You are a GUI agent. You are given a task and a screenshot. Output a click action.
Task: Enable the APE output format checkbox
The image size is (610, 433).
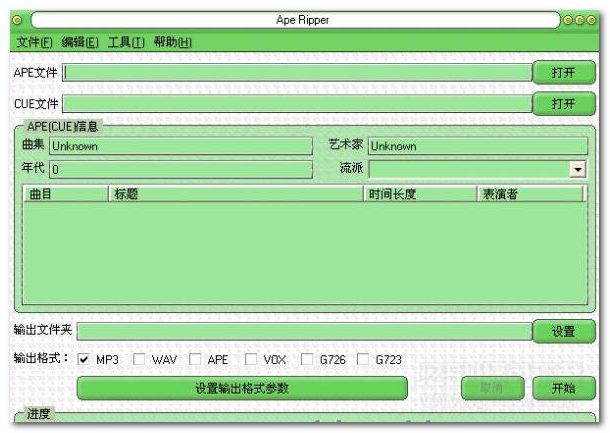[195, 359]
